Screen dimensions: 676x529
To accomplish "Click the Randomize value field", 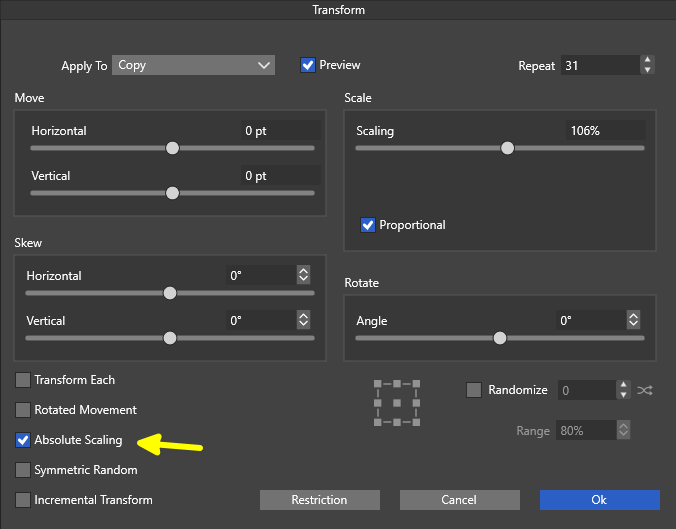I will tap(587, 390).
